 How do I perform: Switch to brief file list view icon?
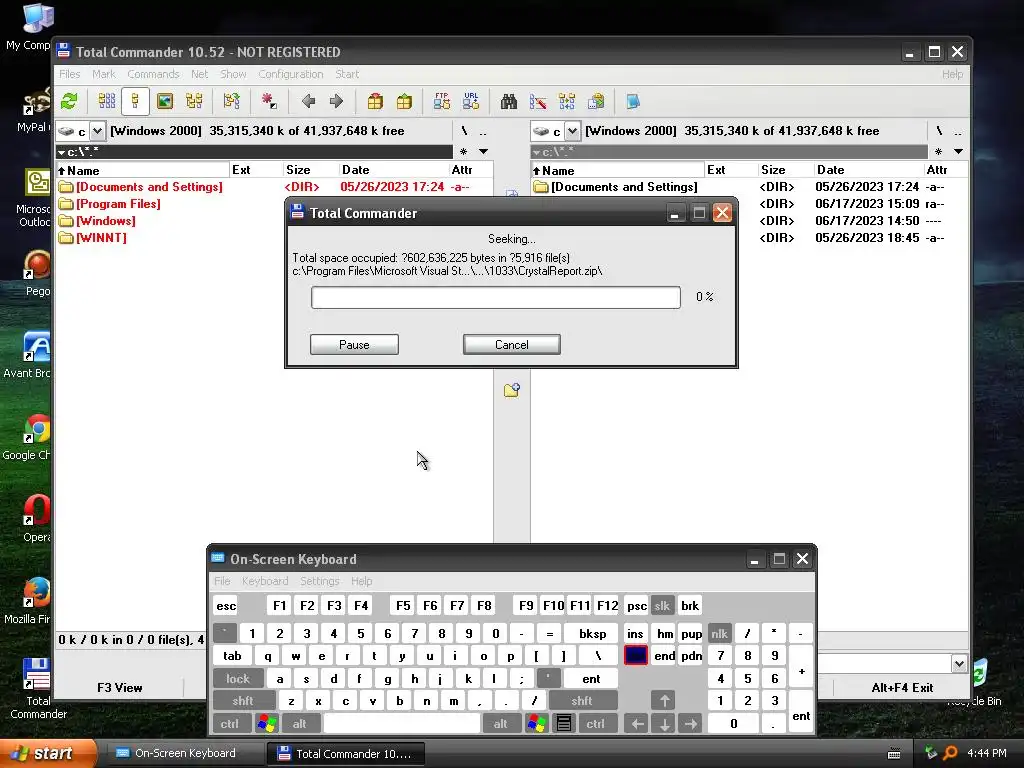(107, 101)
